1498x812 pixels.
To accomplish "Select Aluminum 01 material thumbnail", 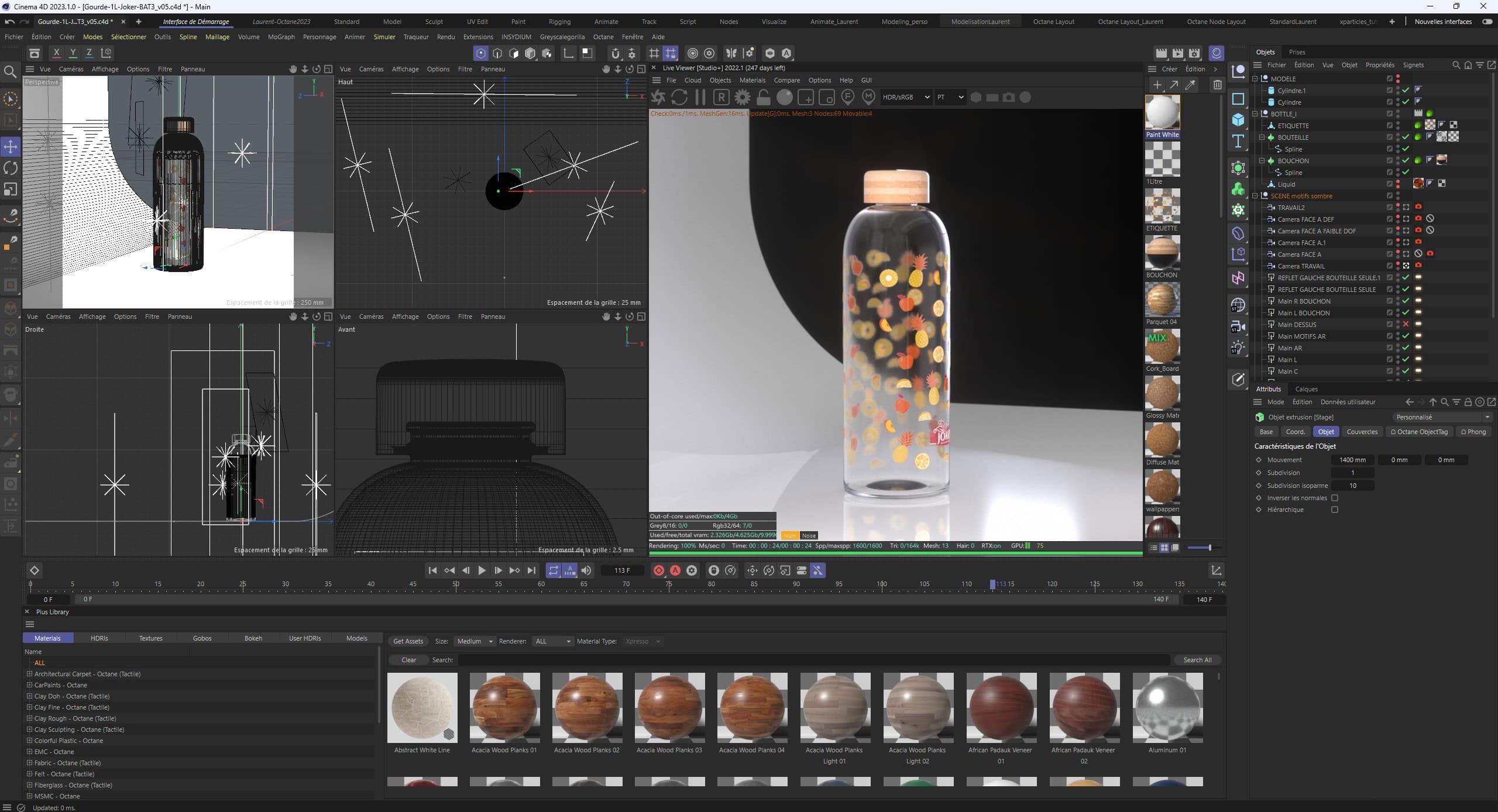I will (x=1167, y=707).
